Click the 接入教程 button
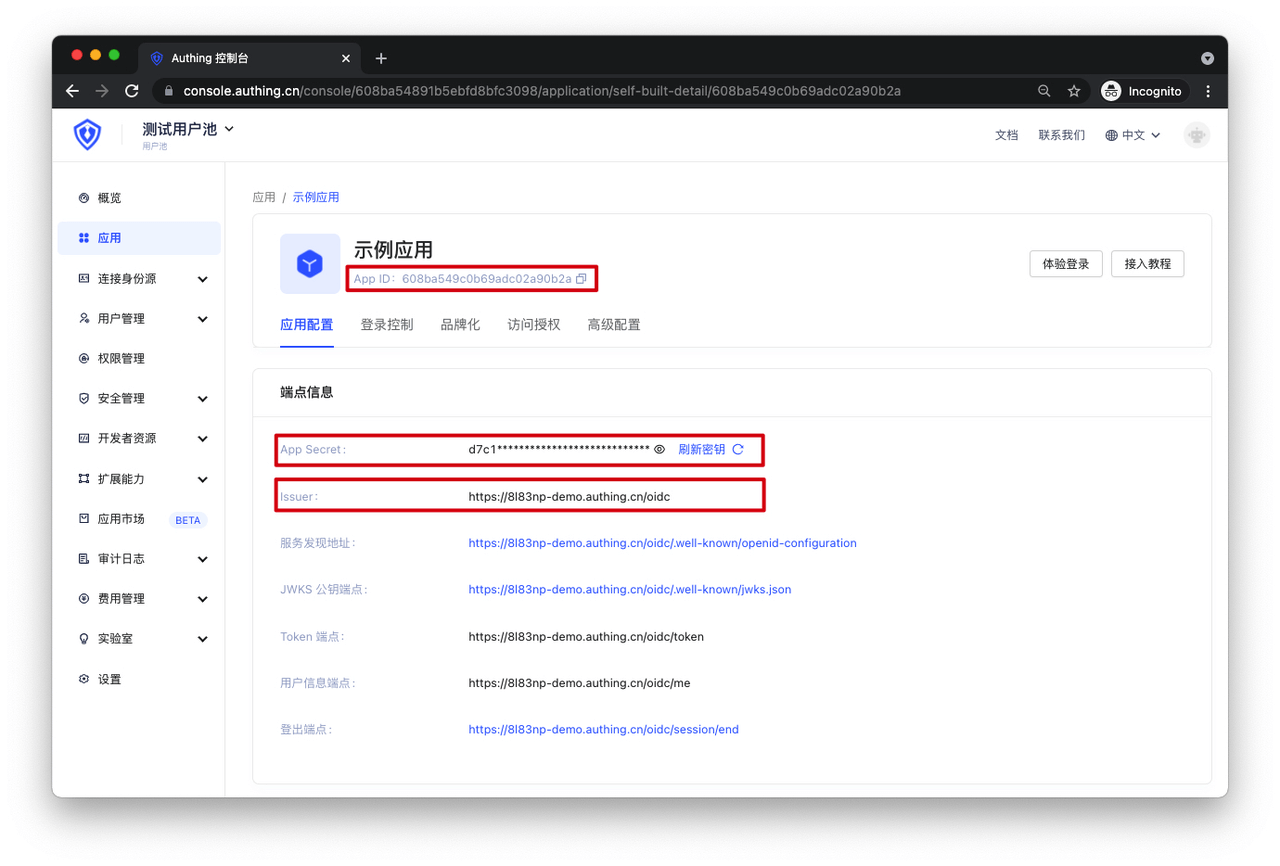1280x866 pixels. pyautogui.click(x=1147, y=264)
